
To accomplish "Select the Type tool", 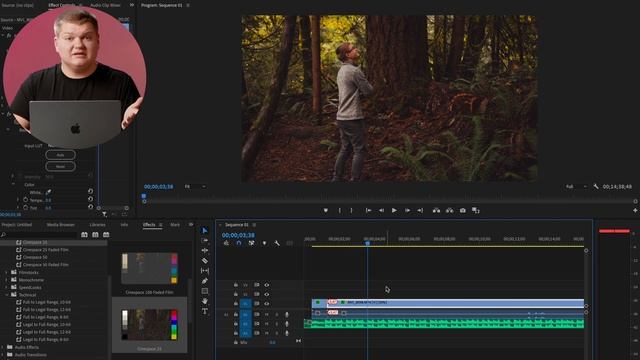I will tap(205, 311).
